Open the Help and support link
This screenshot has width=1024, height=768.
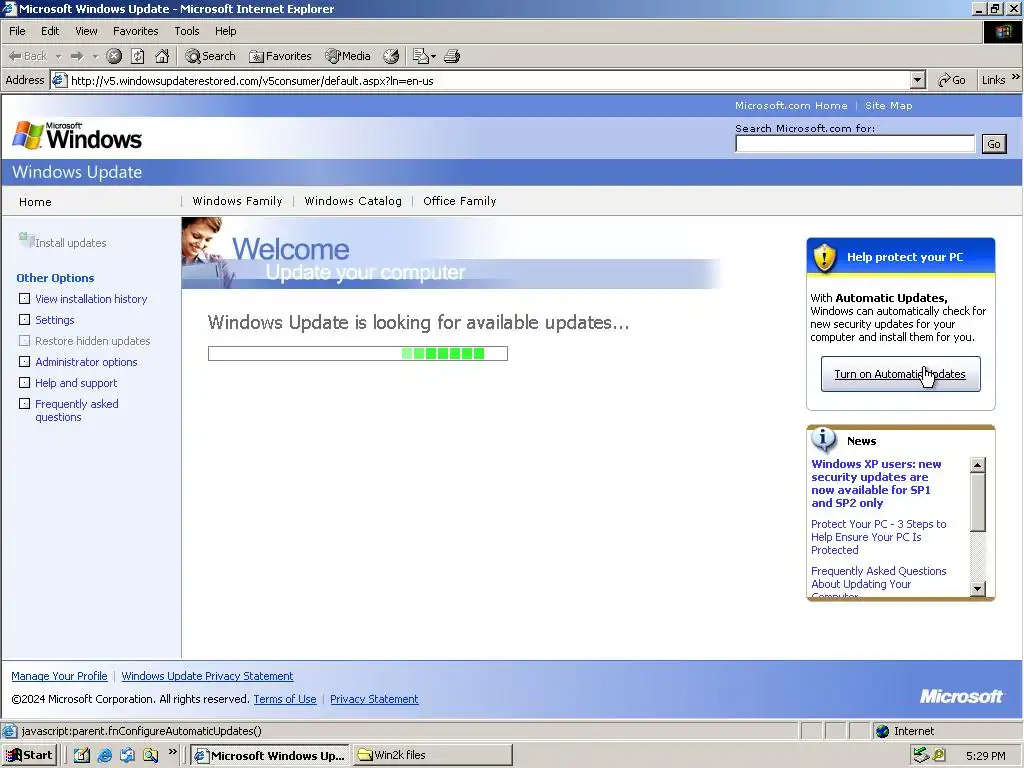click(x=76, y=383)
